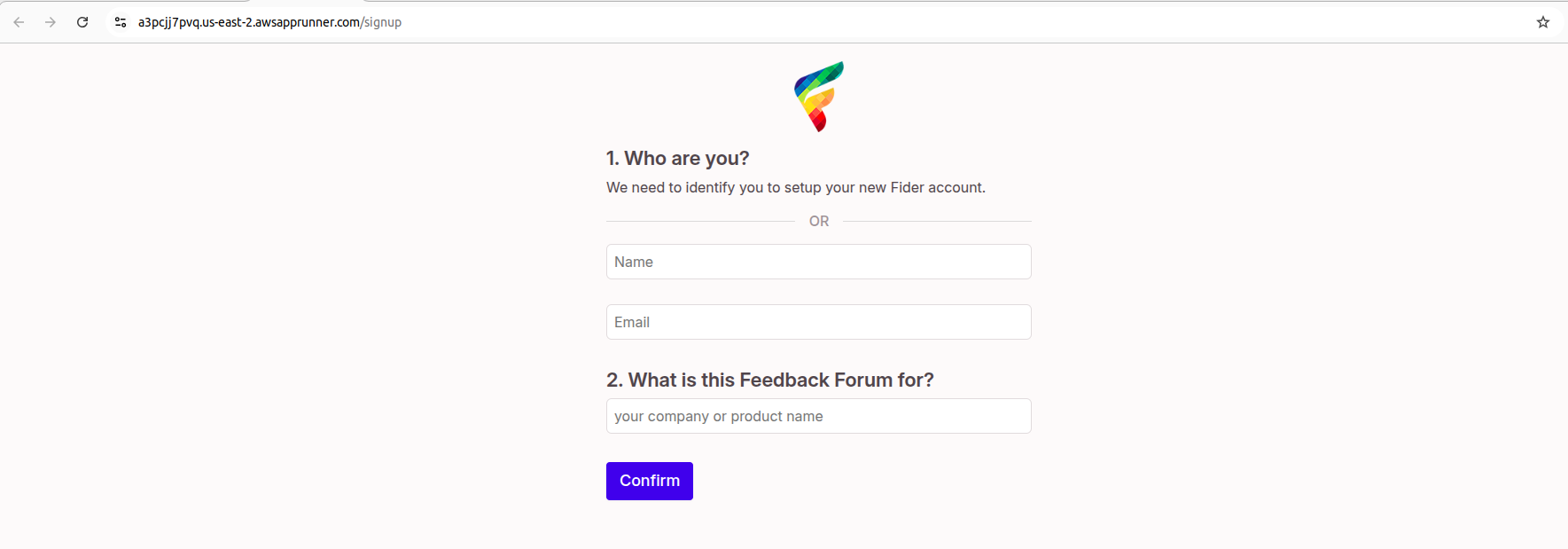1568x549 pixels.
Task: Click the divider line left of OR
Action: tap(700, 221)
